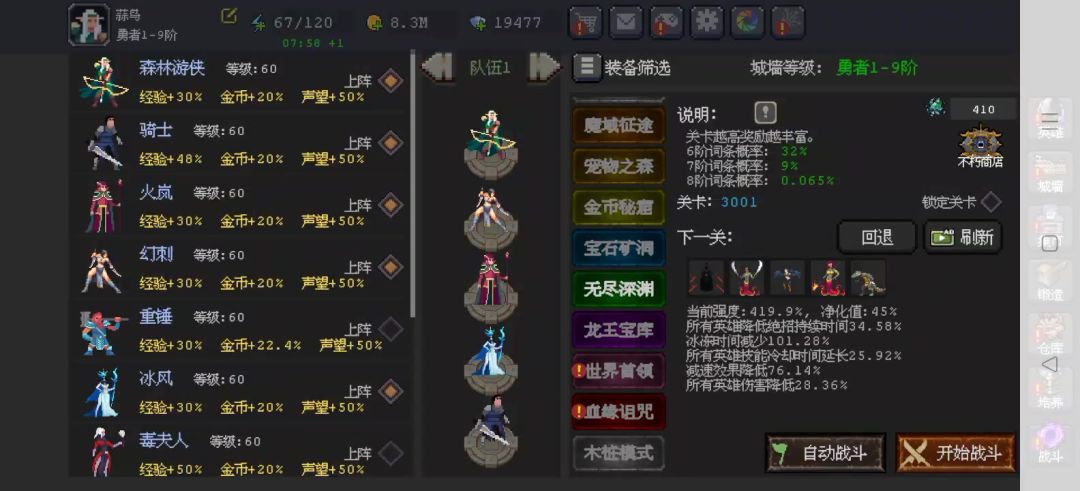Click the 开始战斗 button
The width and height of the screenshot is (1080, 491).
(x=955, y=453)
